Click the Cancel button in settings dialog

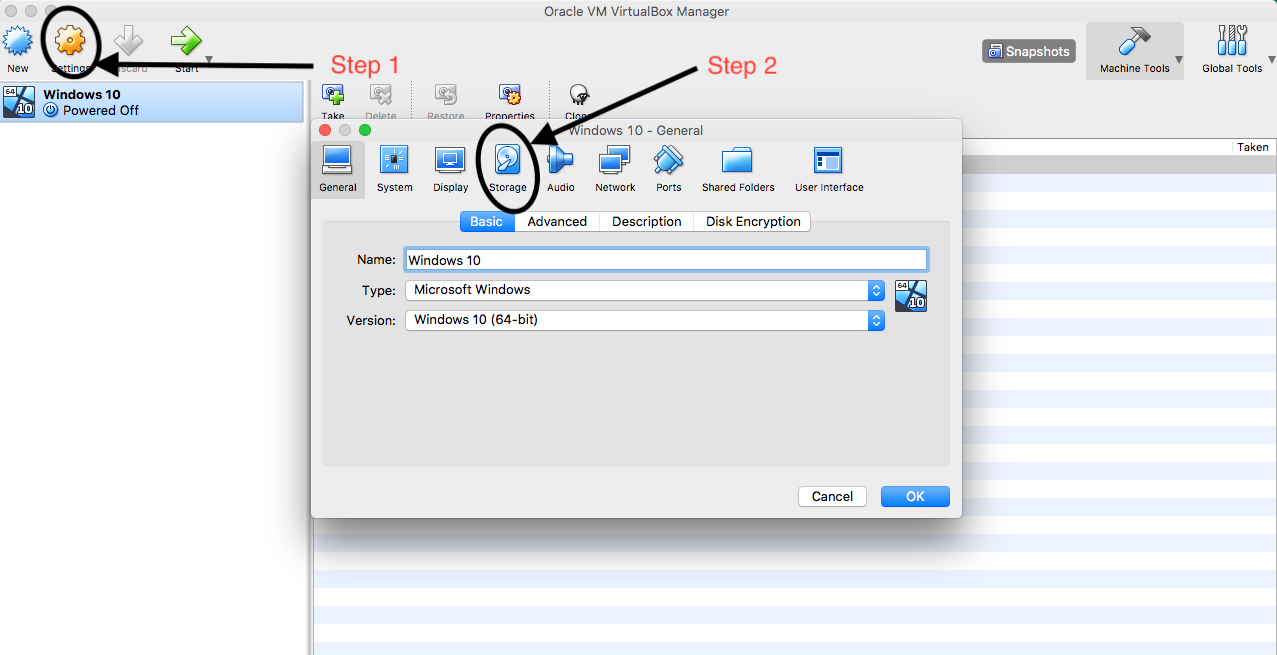[x=832, y=496]
